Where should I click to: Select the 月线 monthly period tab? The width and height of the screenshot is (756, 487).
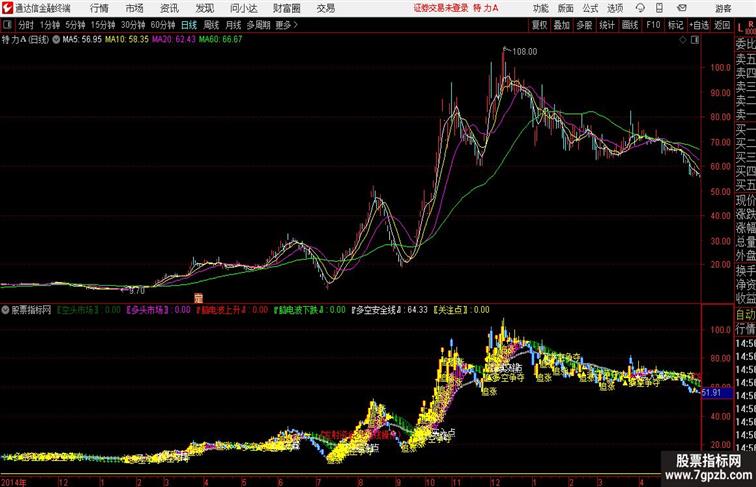[233, 25]
